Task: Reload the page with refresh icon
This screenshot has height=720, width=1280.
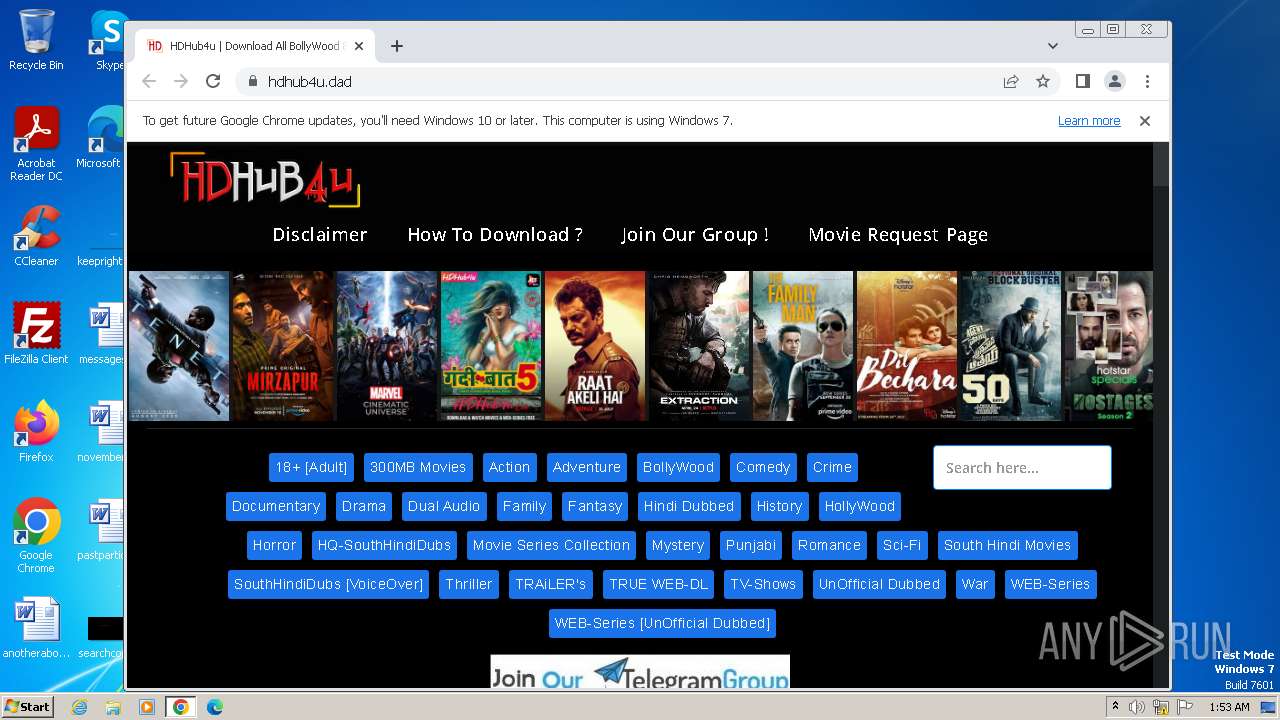Action: pyautogui.click(x=213, y=81)
